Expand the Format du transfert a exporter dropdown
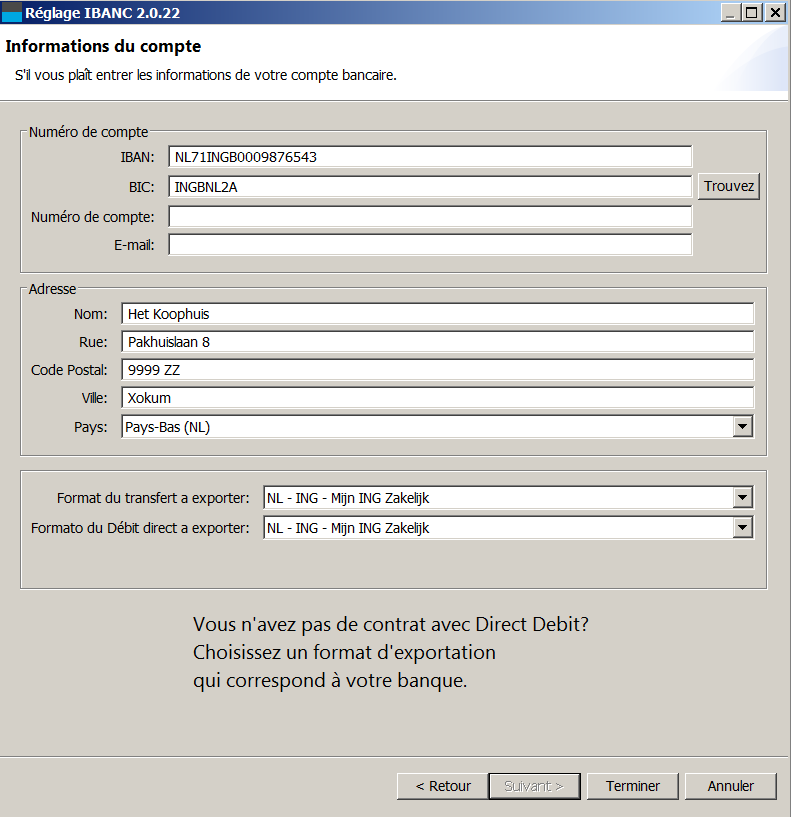The height and width of the screenshot is (817, 791). pyautogui.click(x=743, y=498)
